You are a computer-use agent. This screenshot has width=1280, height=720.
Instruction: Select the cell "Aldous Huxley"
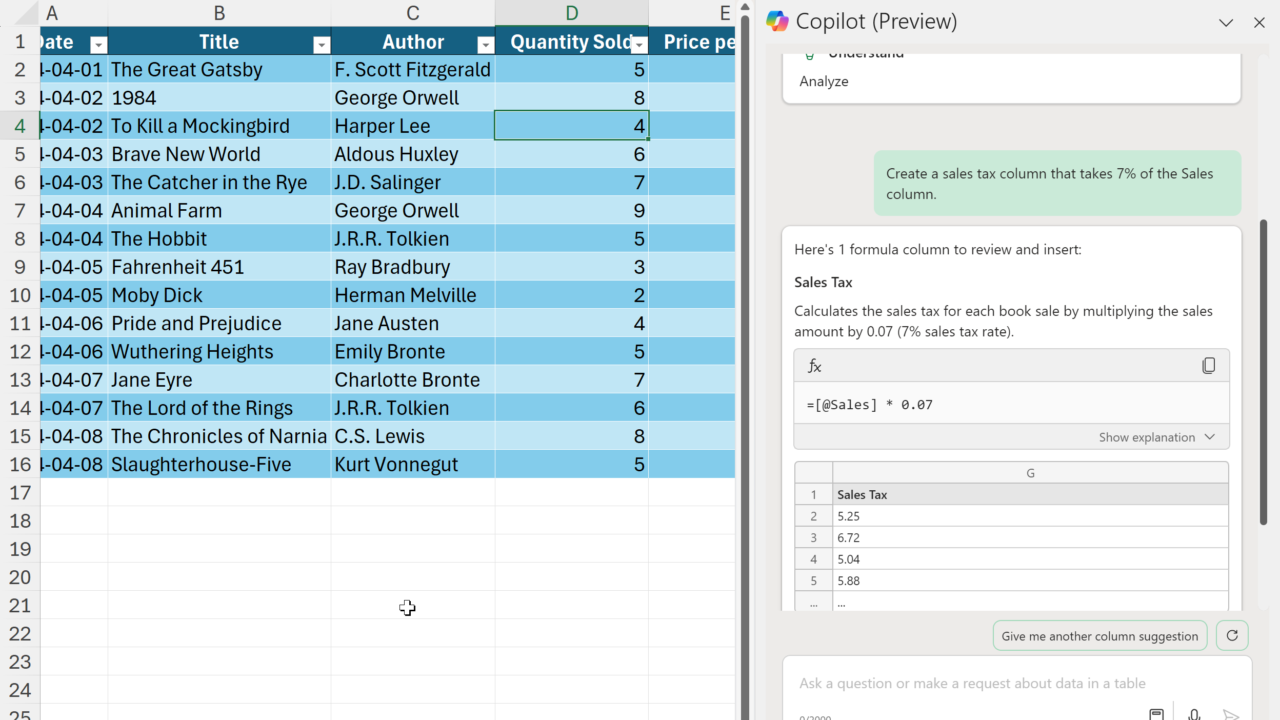pyautogui.click(x=413, y=154)
